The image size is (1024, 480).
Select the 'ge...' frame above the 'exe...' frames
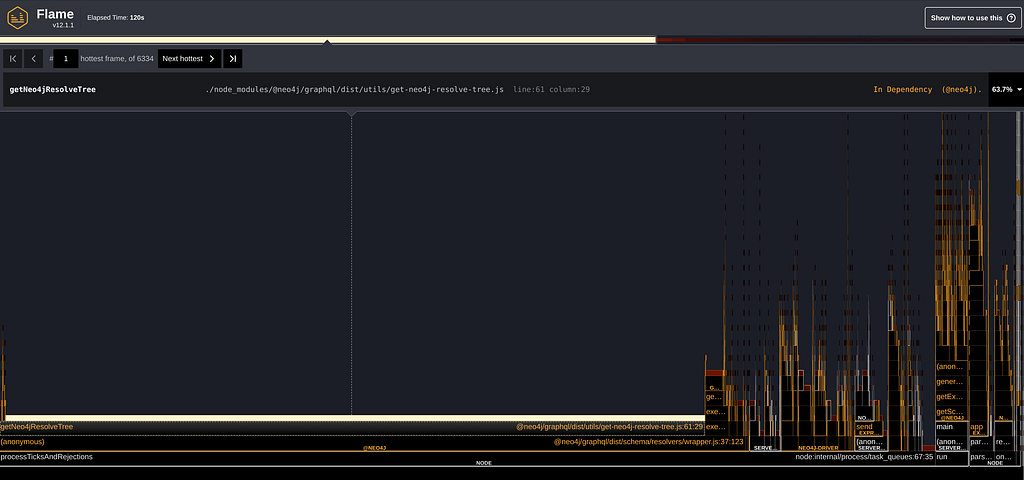[x=714, y=397]
